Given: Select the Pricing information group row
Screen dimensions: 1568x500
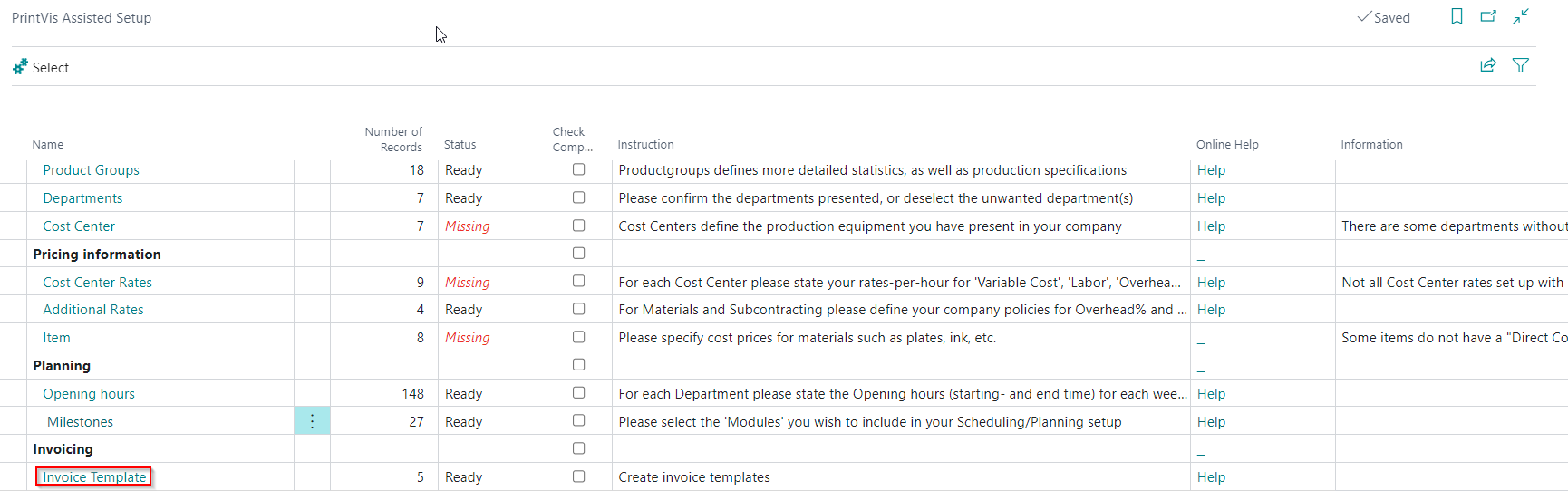Looking at the screenshot, I should pyautogui.click(x=97, y=255).
